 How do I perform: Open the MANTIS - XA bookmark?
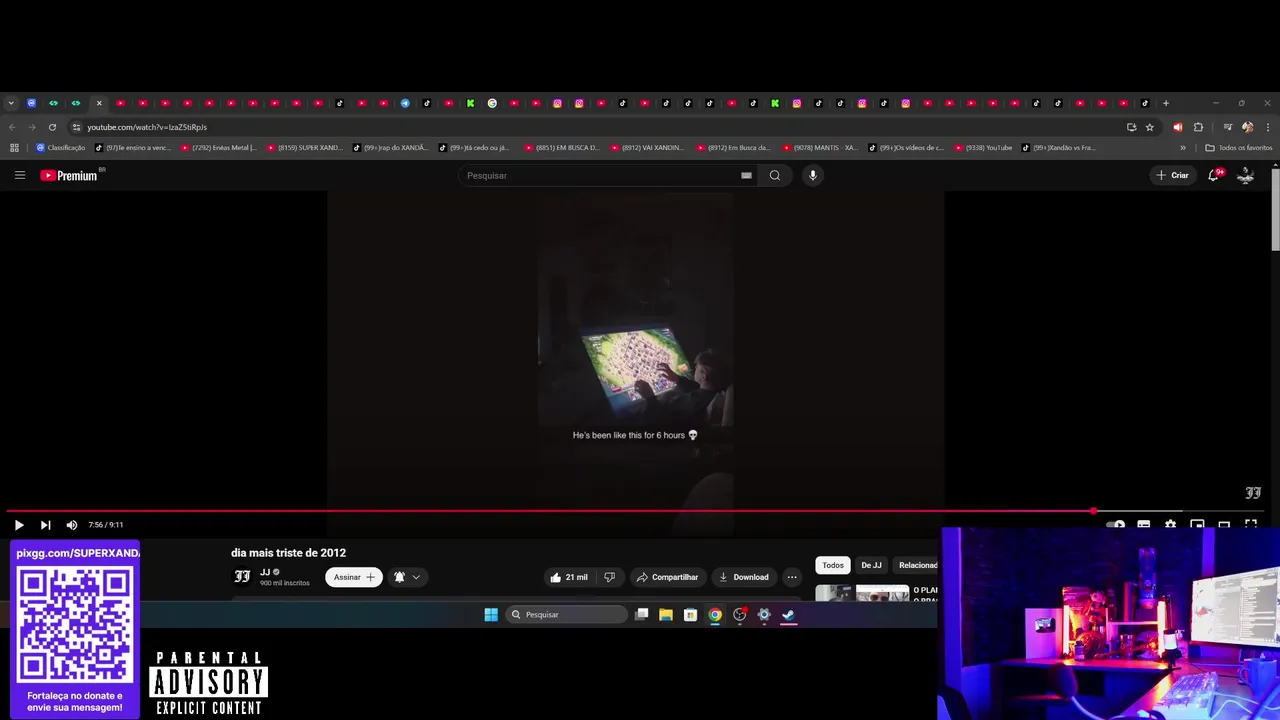820,148
